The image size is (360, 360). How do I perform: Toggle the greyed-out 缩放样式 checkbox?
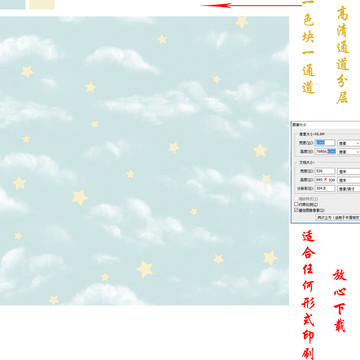pos(296,199)
